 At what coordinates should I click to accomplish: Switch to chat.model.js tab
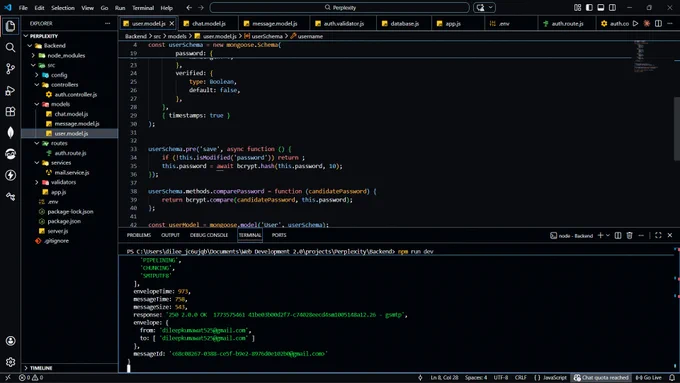(208, 23)
